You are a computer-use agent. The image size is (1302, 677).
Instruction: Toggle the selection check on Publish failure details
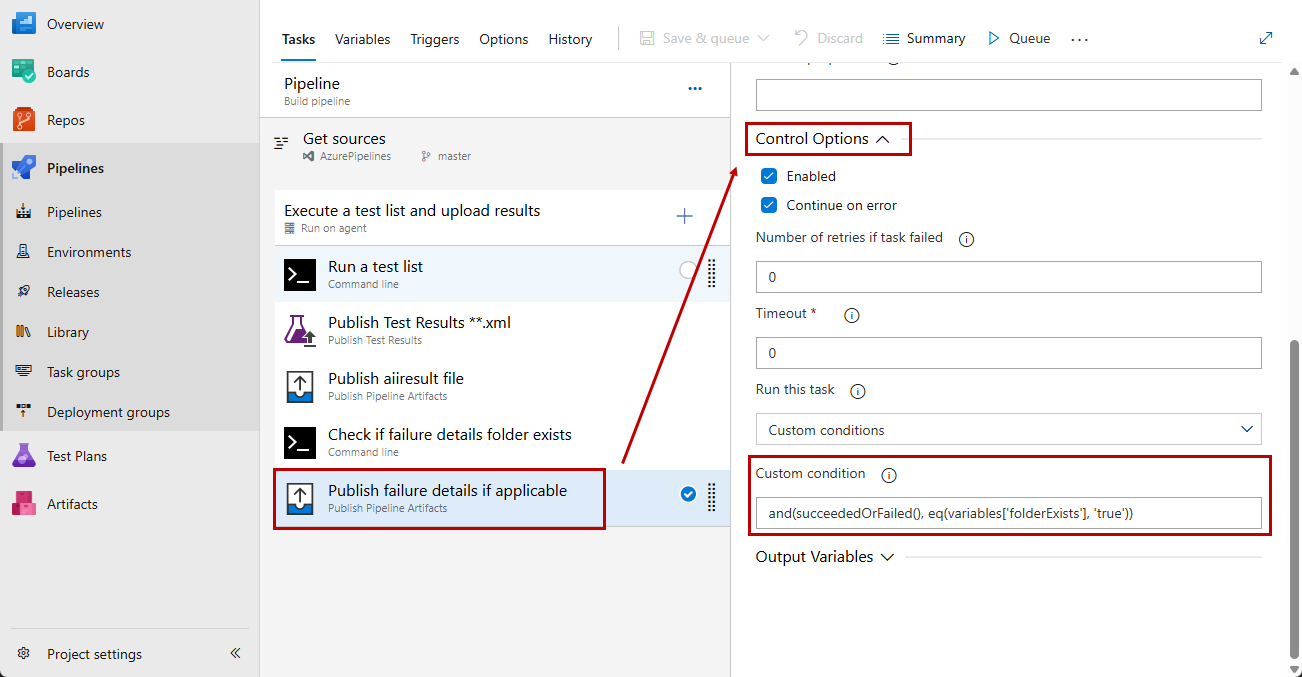[688, 493]
